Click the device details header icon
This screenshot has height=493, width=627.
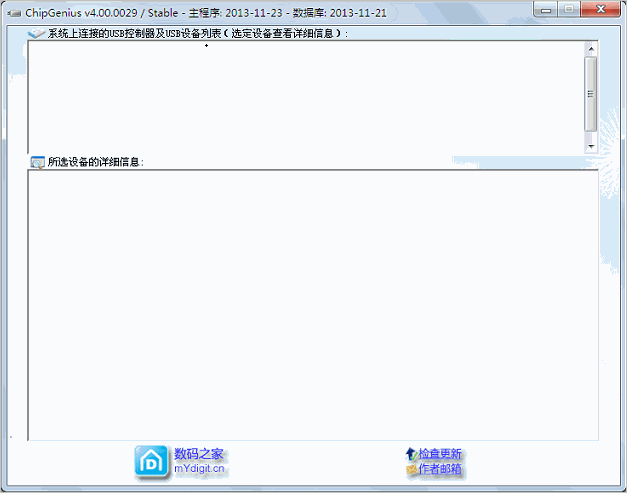(38, 162)
